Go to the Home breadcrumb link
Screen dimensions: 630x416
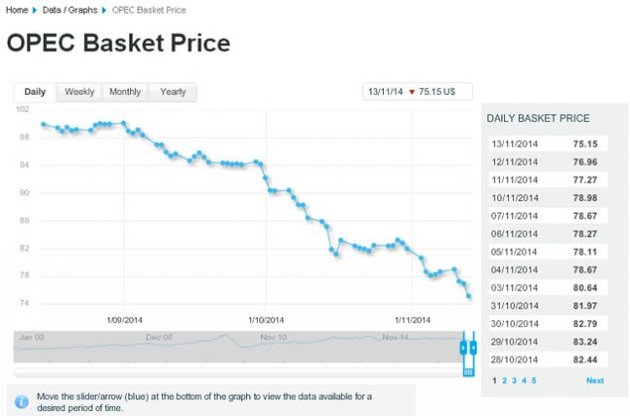[x=15, y=10]
